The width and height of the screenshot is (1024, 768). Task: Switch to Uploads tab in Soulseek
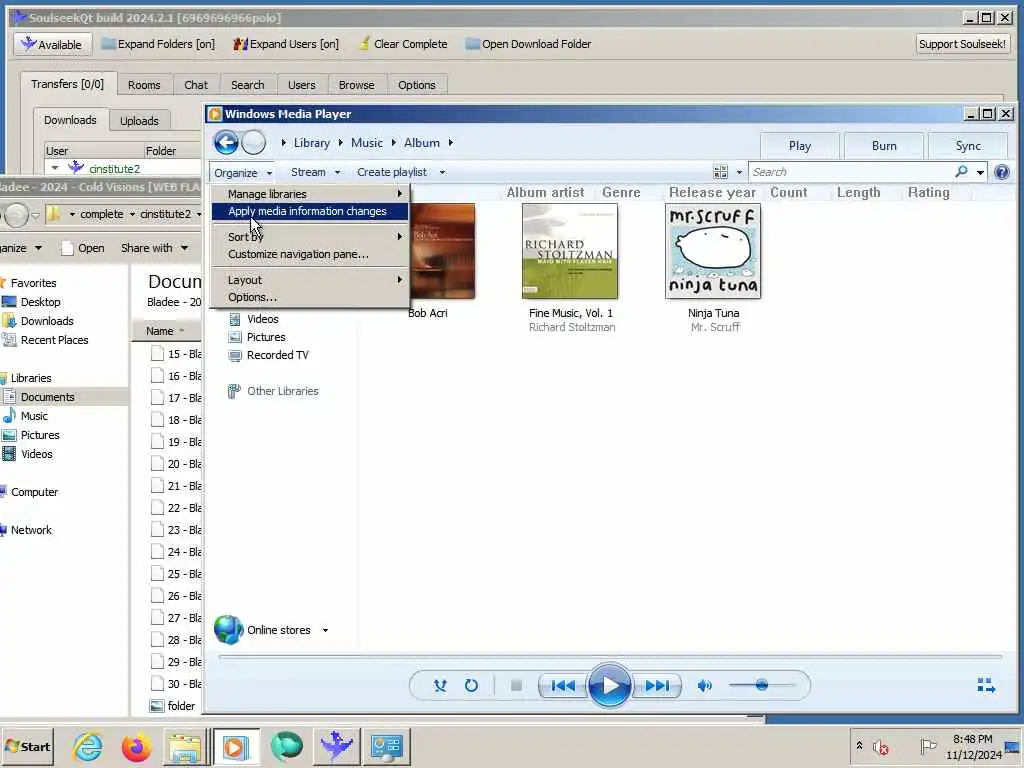click(x=139, y=121)
